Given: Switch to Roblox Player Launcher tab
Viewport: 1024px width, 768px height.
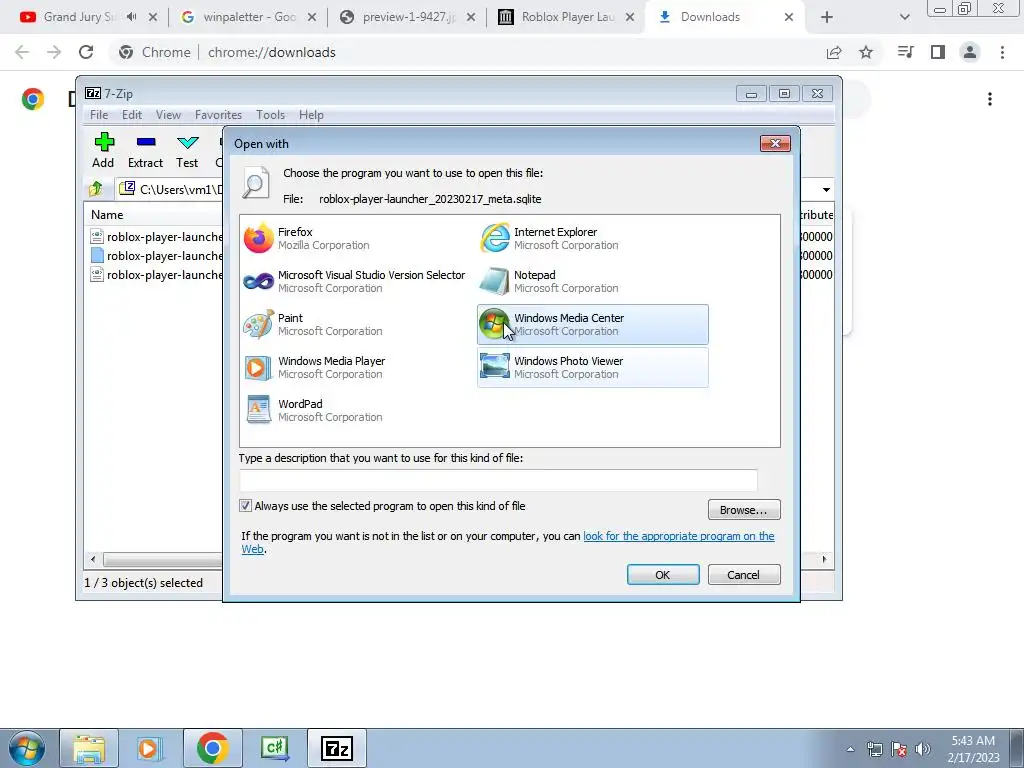Looking at the screenshot, I should (567, 17).
